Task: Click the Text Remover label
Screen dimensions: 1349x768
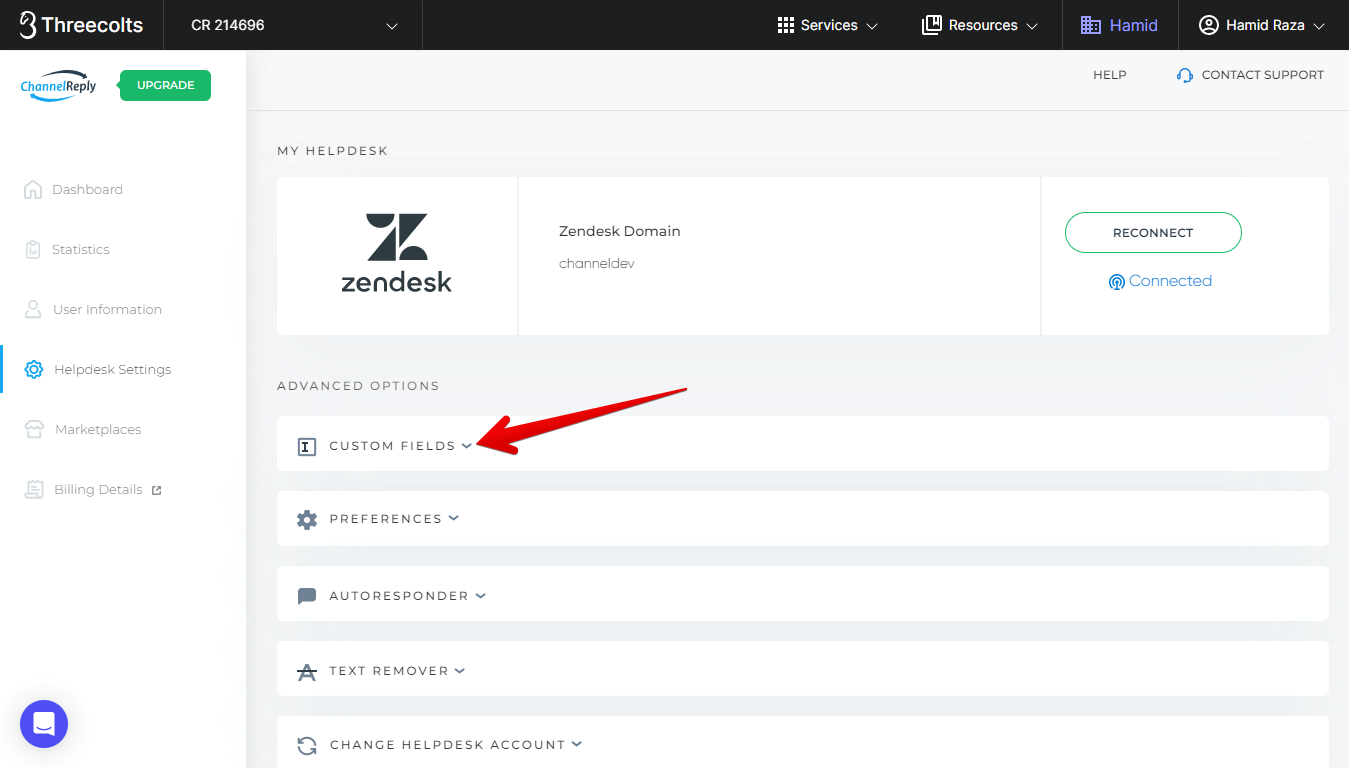Action: click(x=389, y=671)
